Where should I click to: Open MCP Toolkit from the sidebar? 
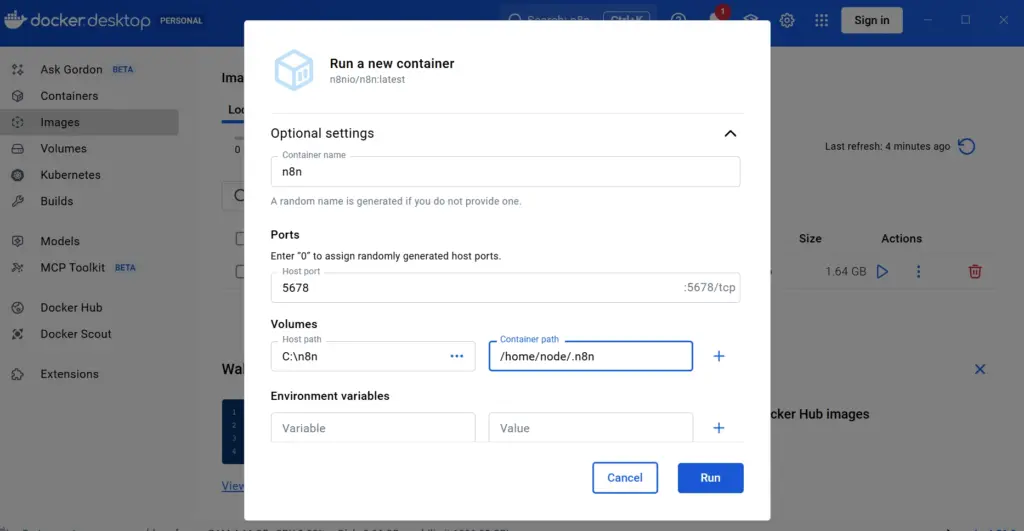pyautogui.click(x=72, y=267)
